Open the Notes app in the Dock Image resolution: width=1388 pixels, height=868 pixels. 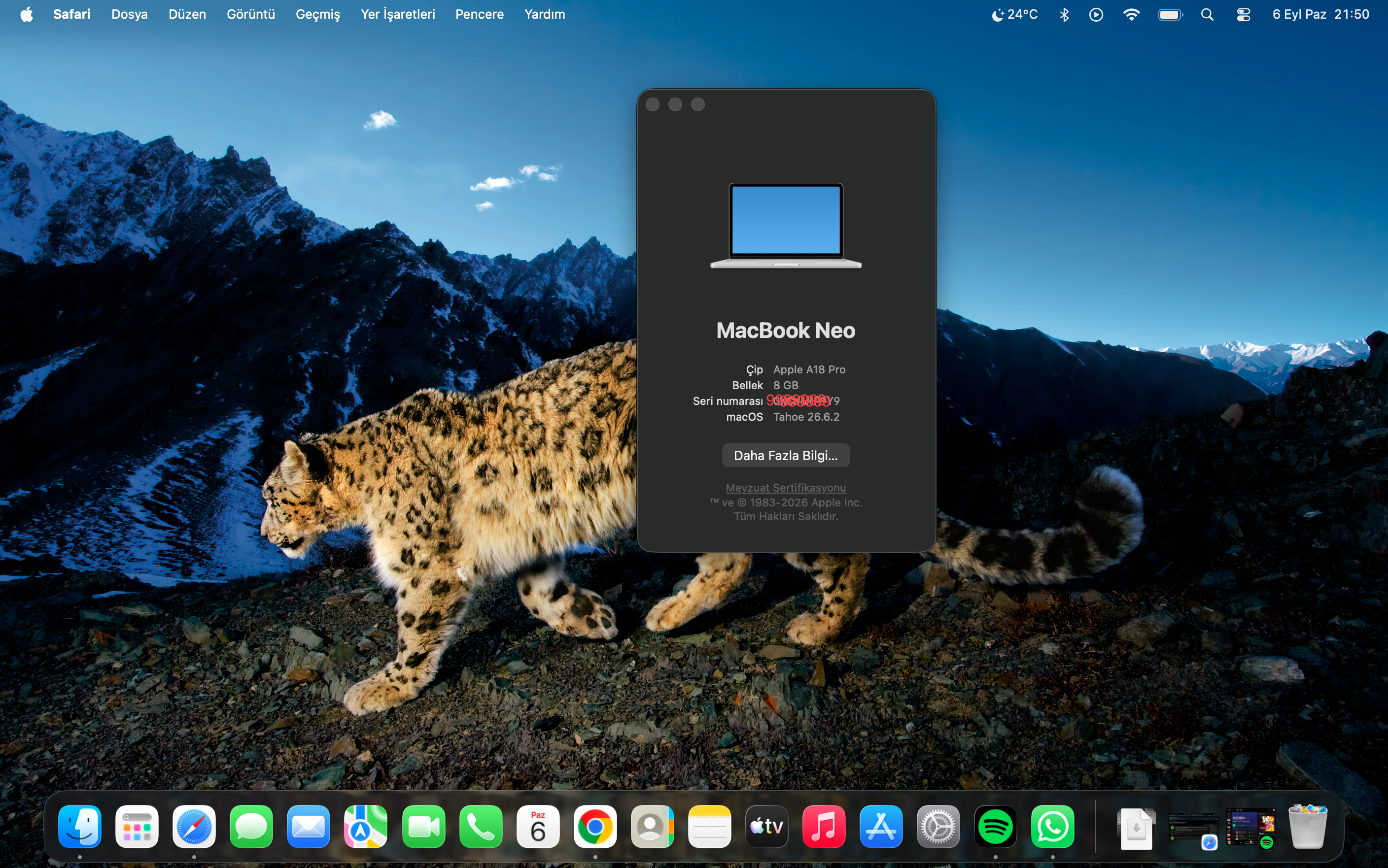pyautogui.click(x=710, y=827)
